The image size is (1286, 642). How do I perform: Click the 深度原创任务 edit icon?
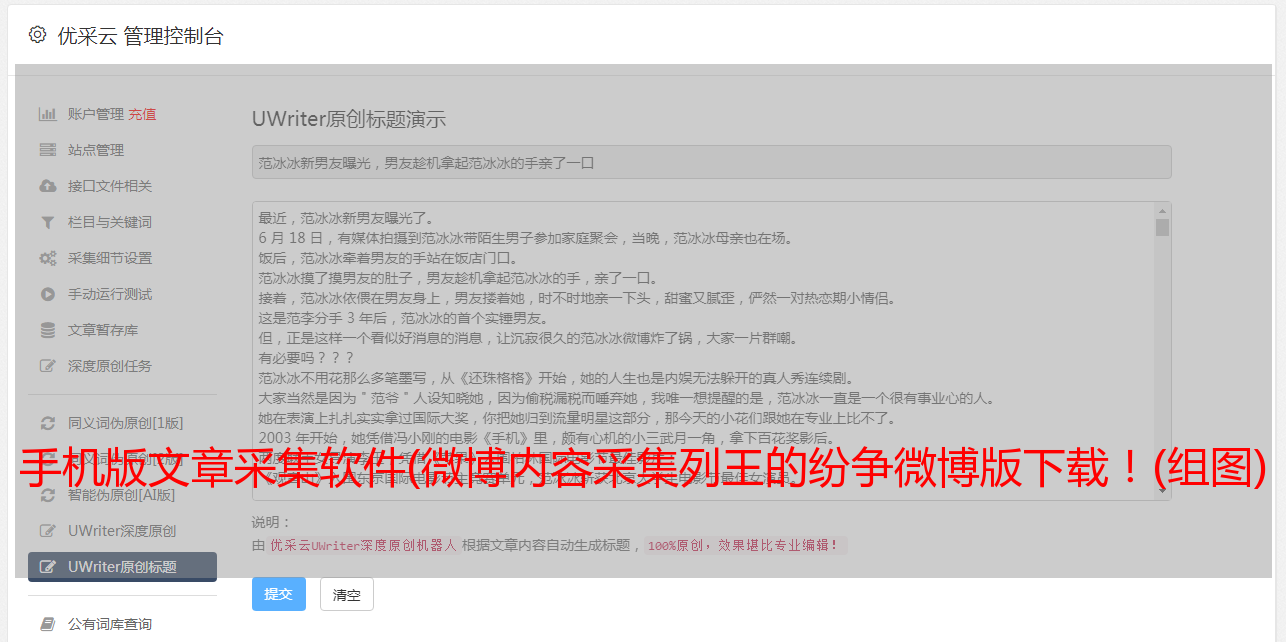[47, 366]
